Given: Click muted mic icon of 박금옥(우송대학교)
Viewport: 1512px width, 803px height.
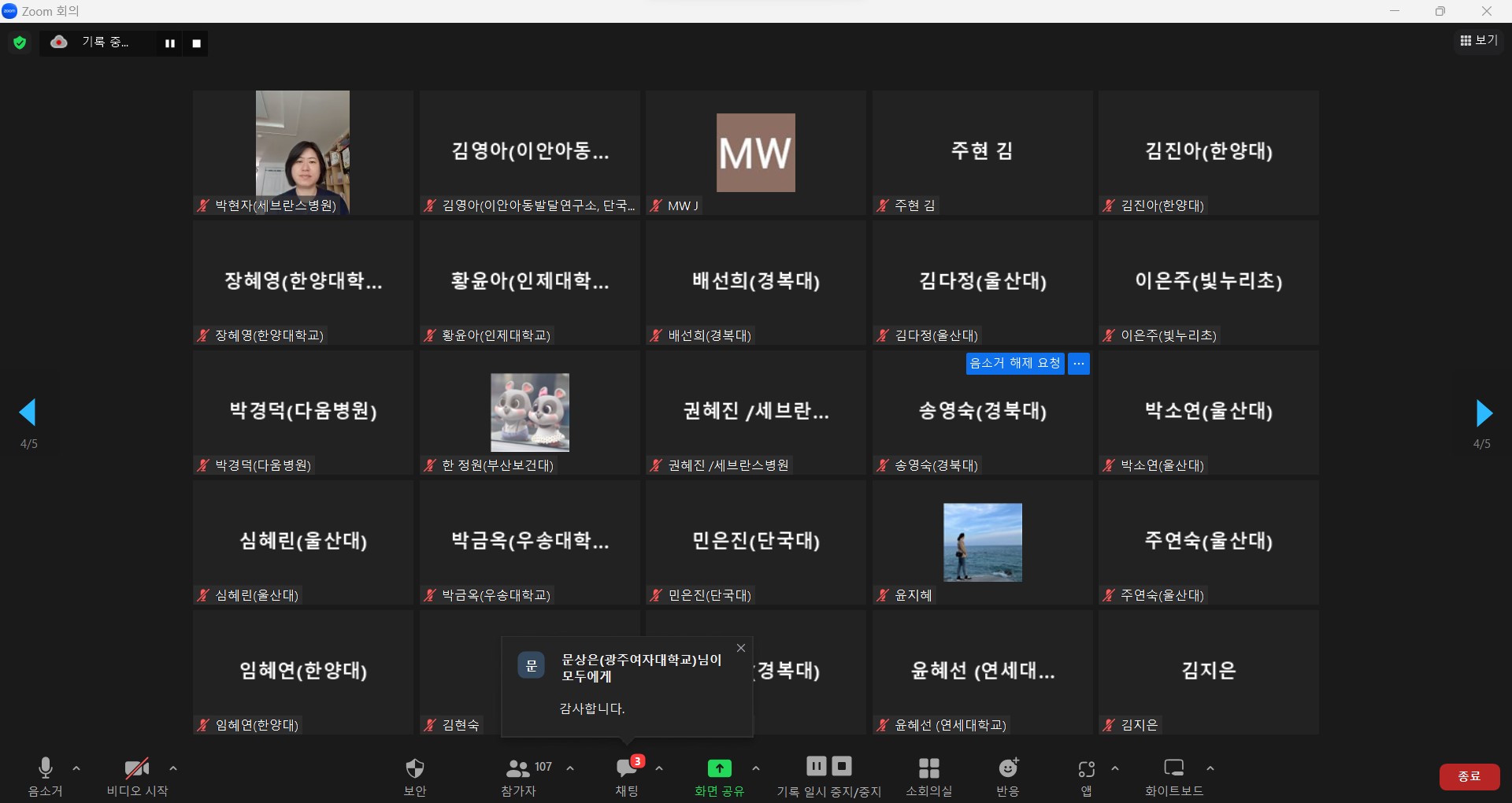Looking at the screenshot, I should click(429, 595).
